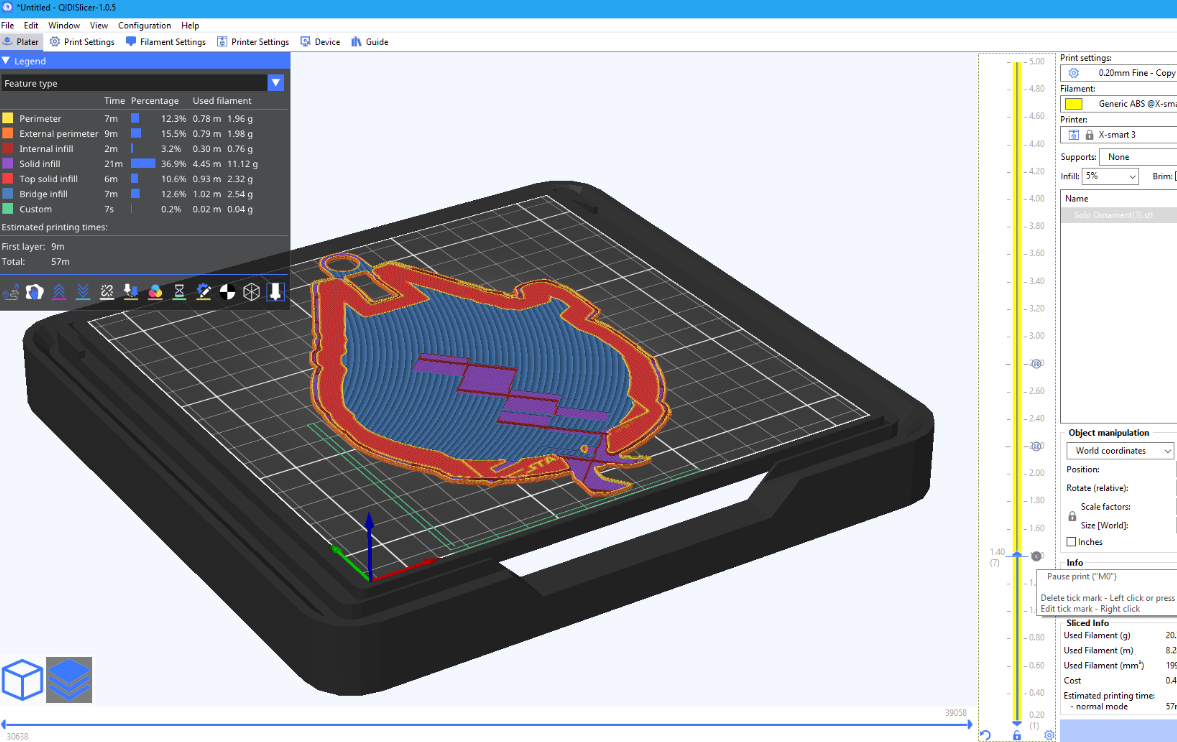Collapse the Legend panel
Screen dimensions: 1177x742
[x=6, y=61]
